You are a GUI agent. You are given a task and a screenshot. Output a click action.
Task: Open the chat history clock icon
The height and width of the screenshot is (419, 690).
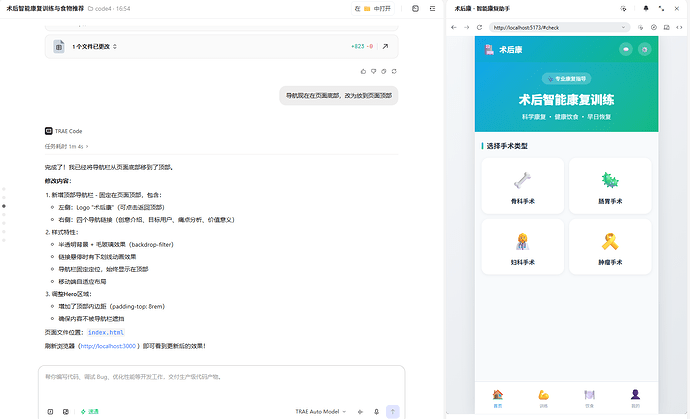coord(415,8)
